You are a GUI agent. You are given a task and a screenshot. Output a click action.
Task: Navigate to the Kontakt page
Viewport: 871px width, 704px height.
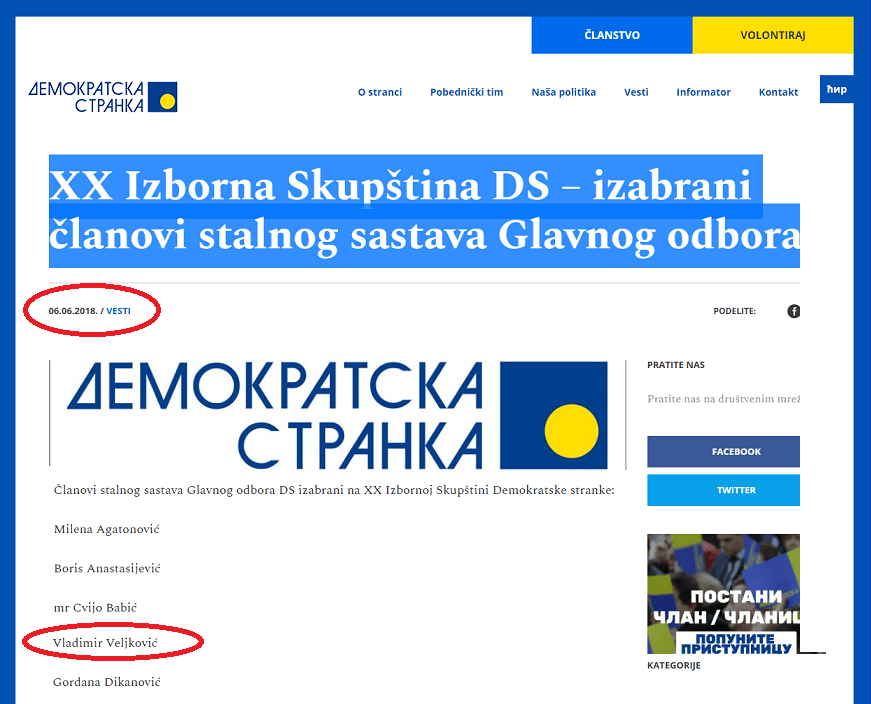(x=778, y=92)
